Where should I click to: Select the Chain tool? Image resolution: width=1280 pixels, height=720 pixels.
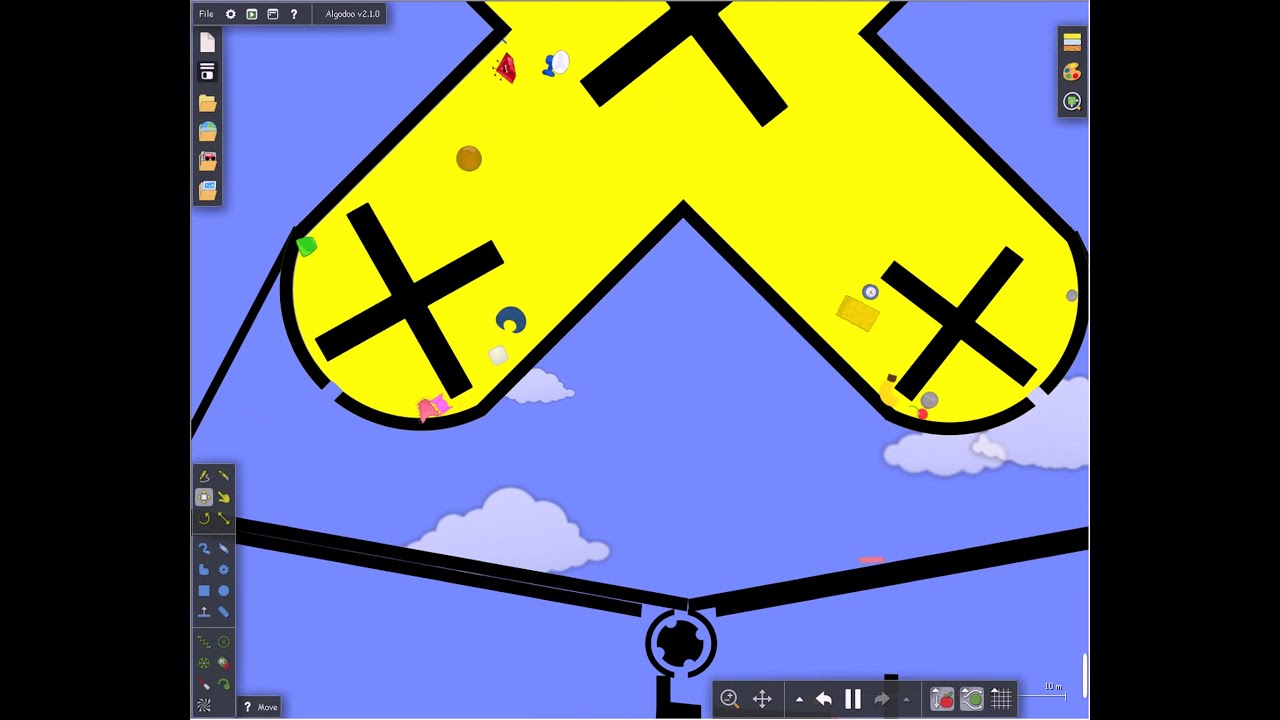coord(224,611)
